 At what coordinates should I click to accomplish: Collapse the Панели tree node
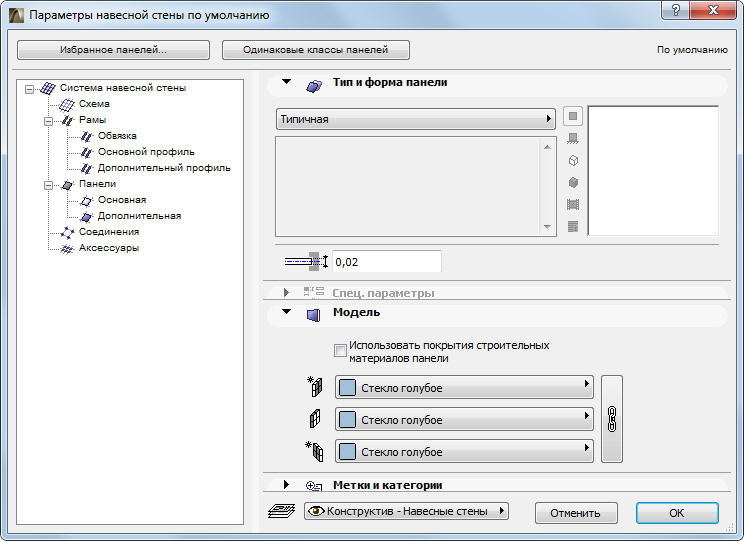[48, 185]
